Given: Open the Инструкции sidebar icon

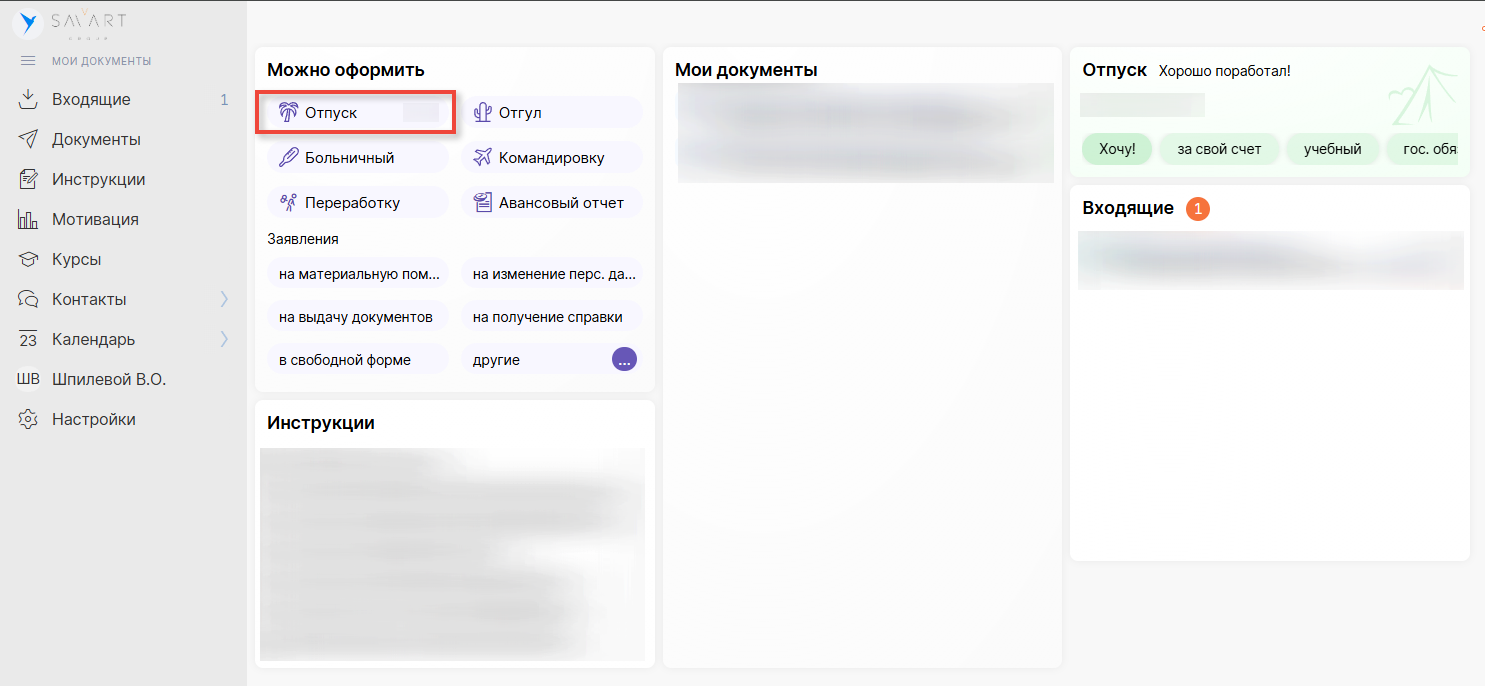Looking at the screenshot, I should click(x=28, y=180).
